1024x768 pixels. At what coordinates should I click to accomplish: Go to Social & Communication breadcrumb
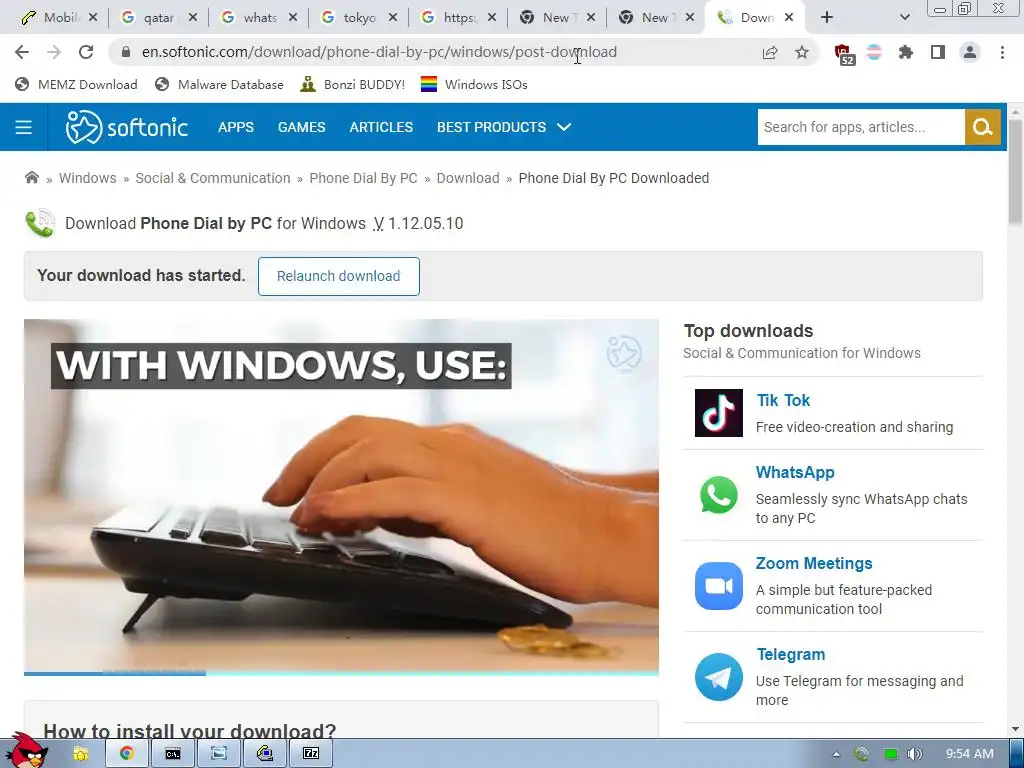(213, 178)
